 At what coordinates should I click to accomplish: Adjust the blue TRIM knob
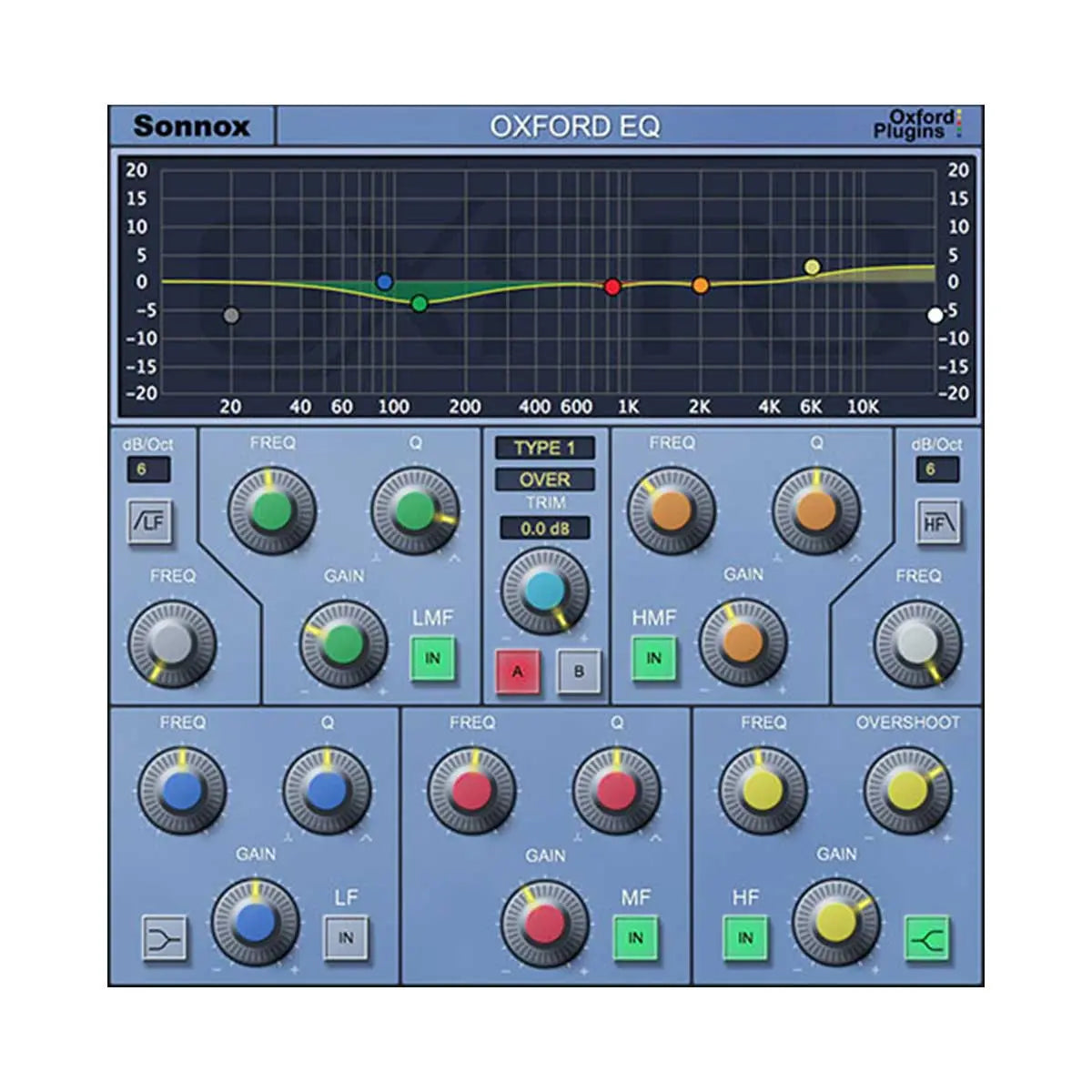(544, 591)
